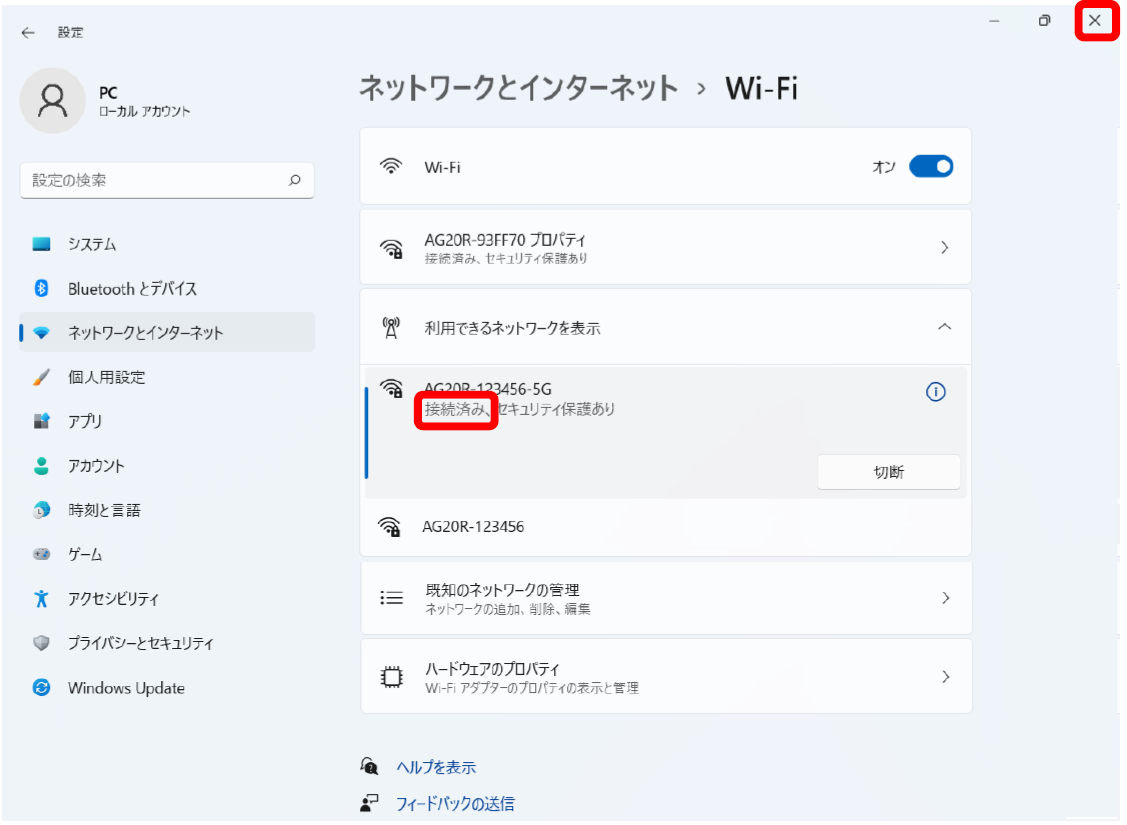Collapse 利用できるネットワークを表示 section

(945, 327)
